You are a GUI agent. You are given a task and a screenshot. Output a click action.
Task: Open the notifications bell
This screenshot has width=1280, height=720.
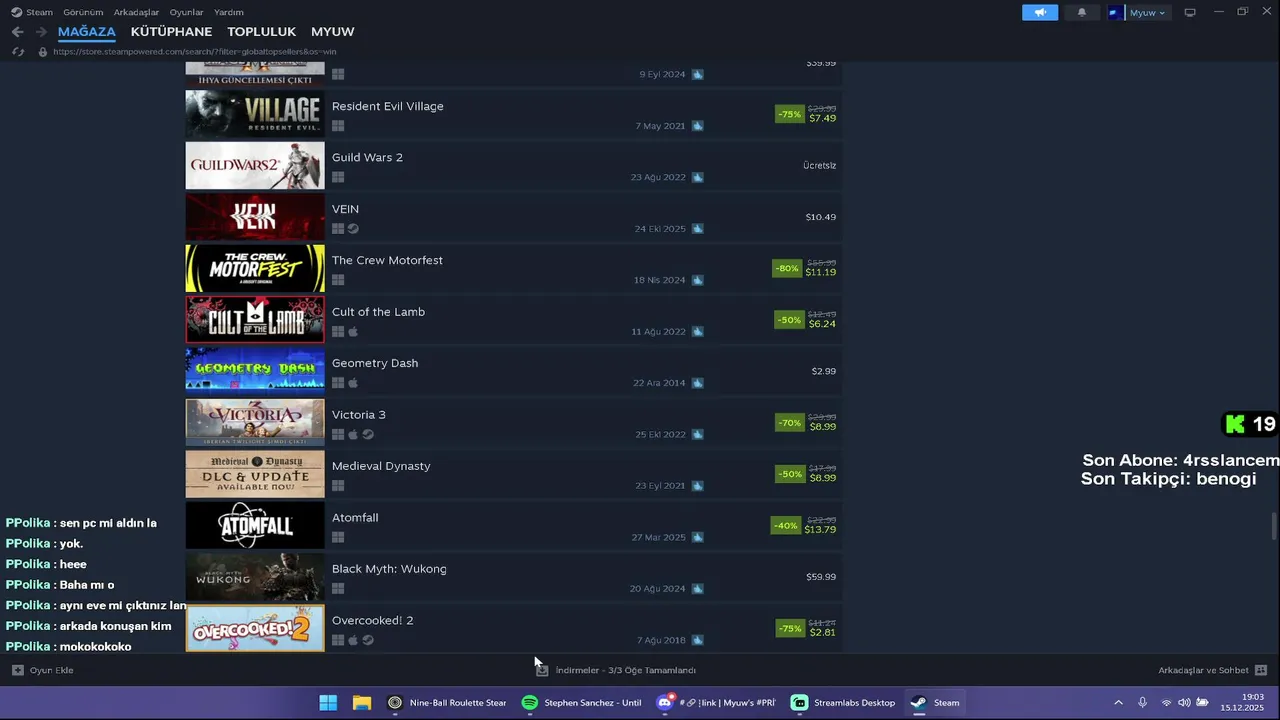[1081, 12]
